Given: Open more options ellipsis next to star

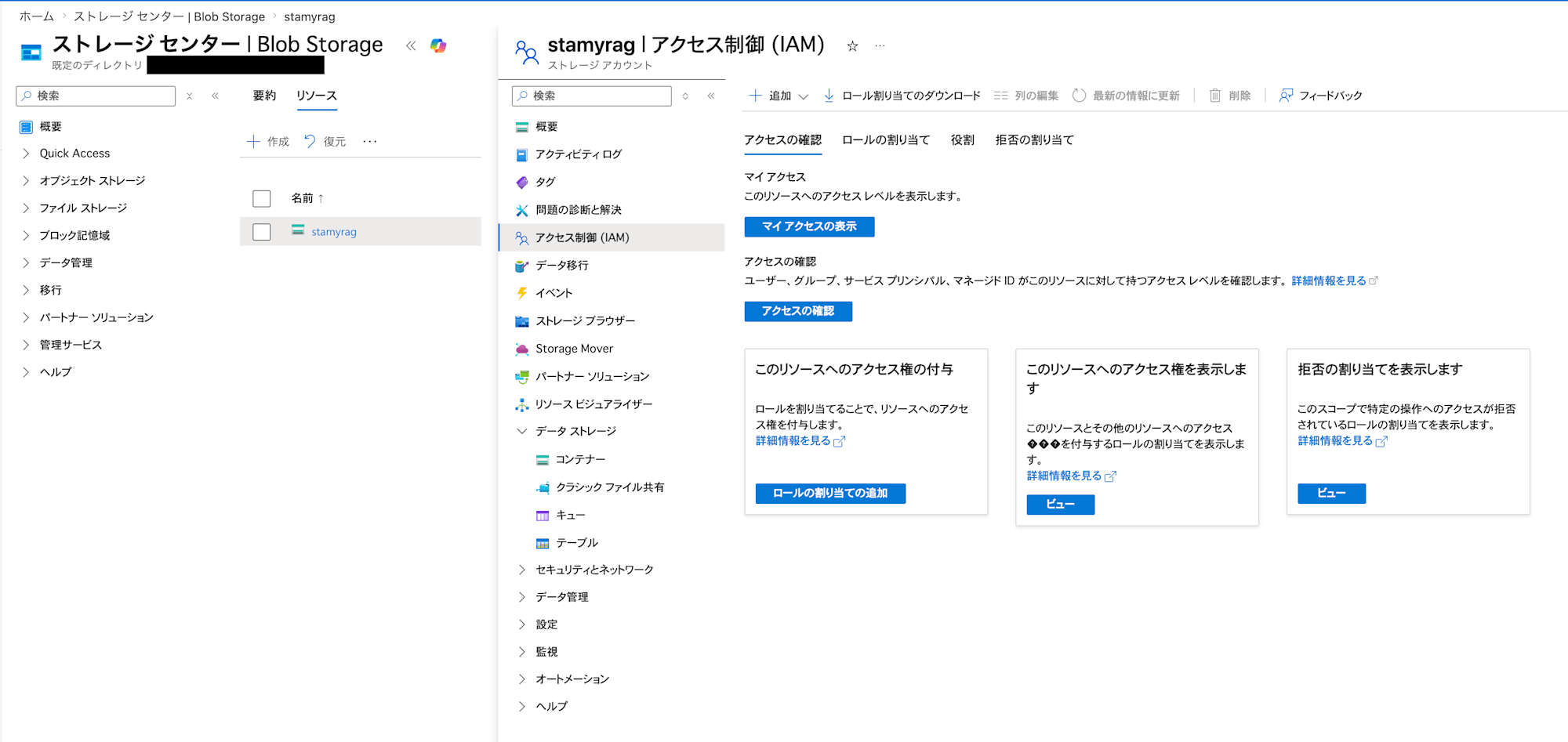Looking at the screenshot, I should (880, 45).
